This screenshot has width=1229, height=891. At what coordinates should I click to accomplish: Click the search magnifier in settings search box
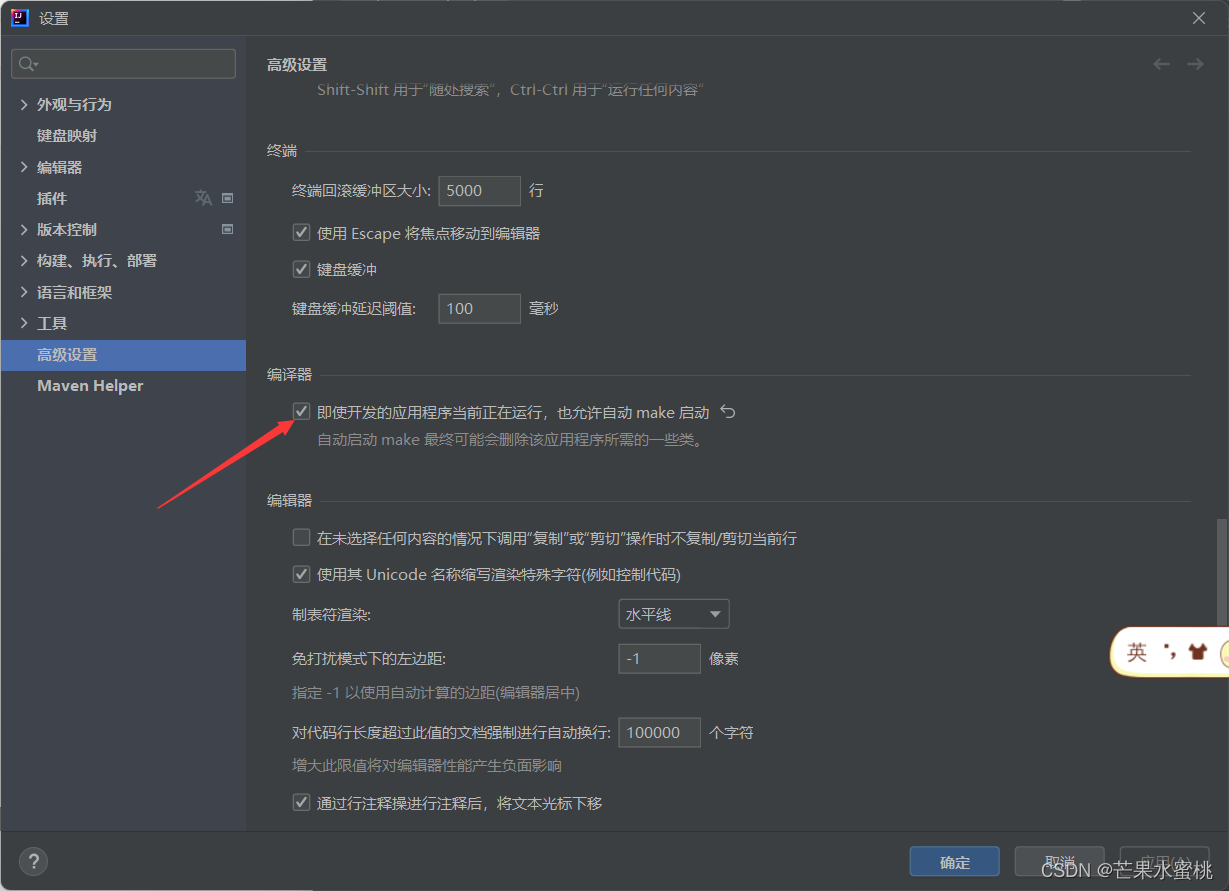coord(28,63)
